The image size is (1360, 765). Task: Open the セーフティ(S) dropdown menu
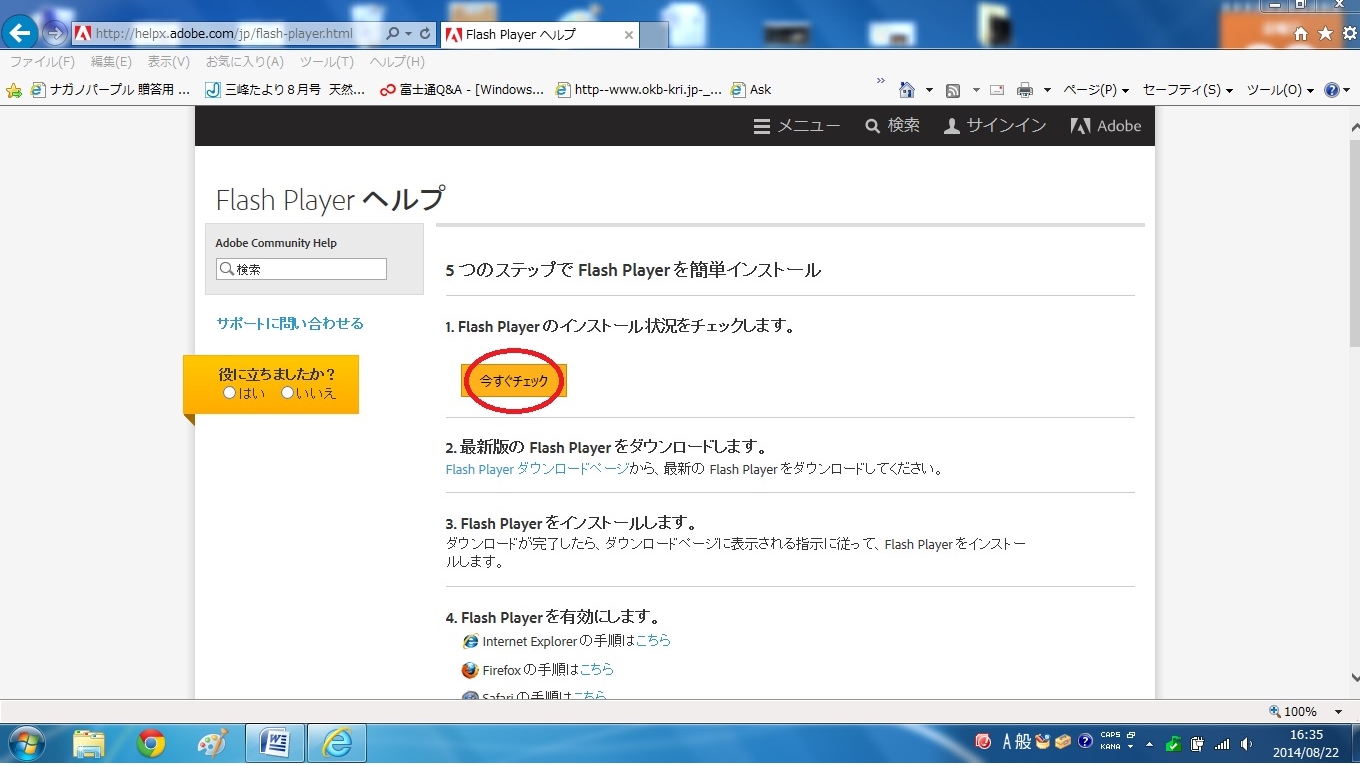[1188, 90]
